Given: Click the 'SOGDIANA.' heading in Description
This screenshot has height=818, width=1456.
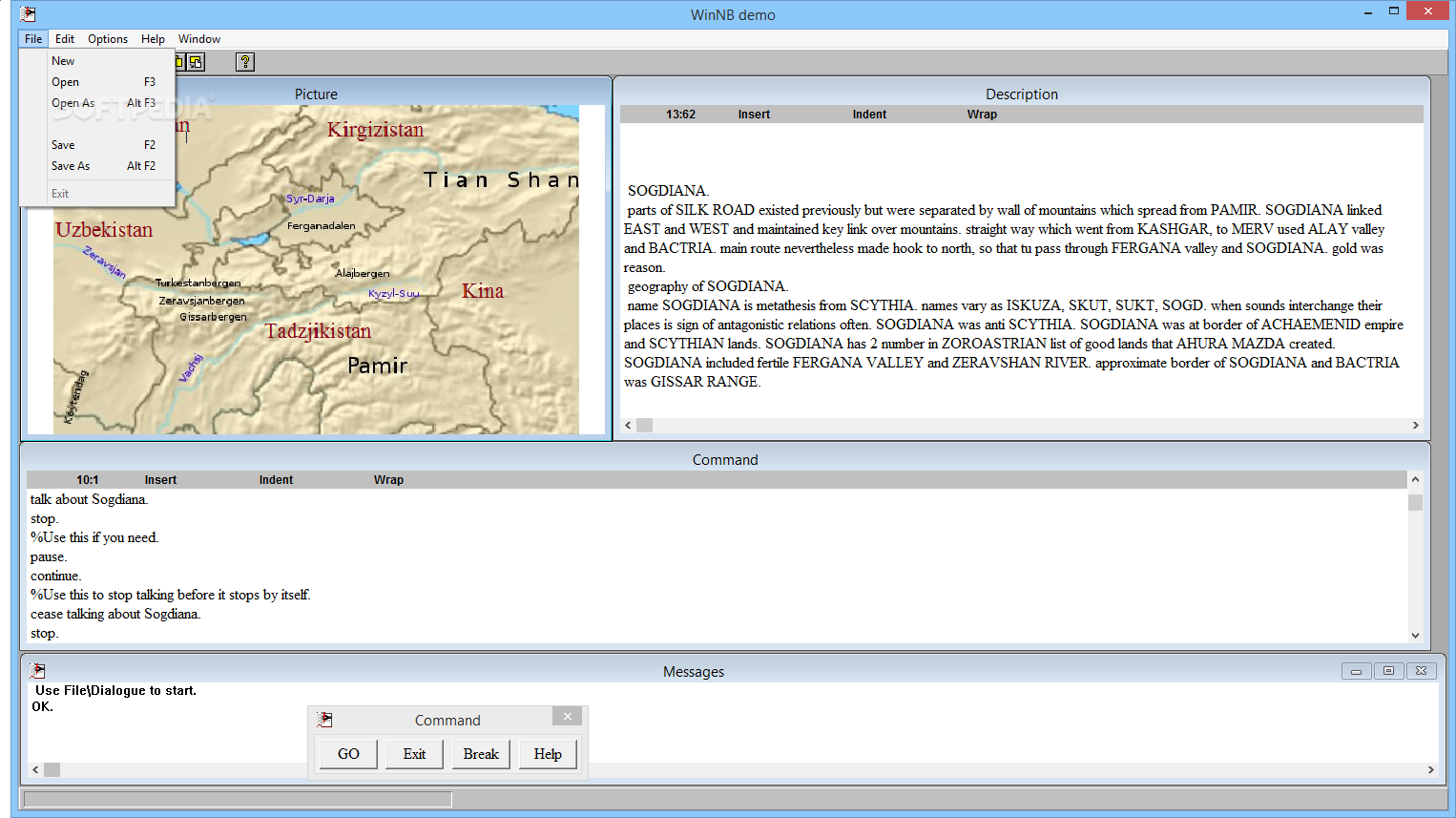Looking at the screenshot, I should [668, 191].
